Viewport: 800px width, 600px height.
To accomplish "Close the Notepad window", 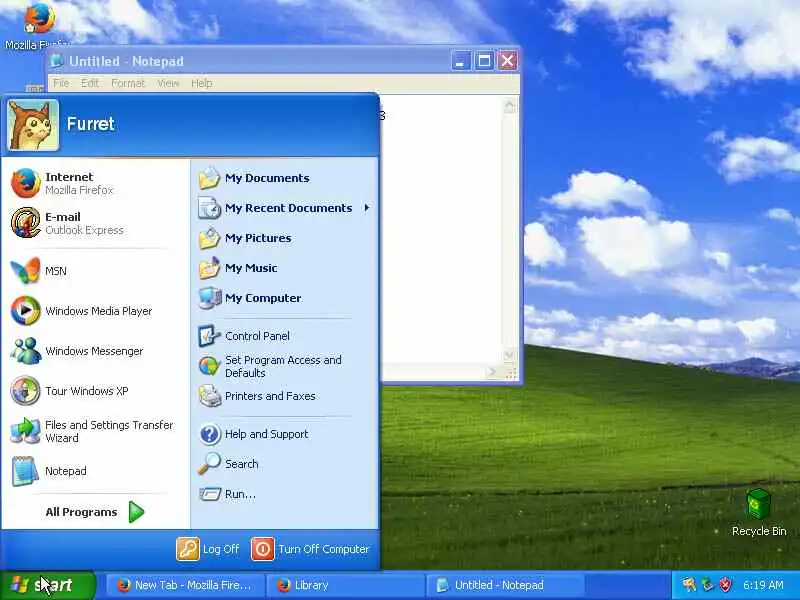I will [507, 61].
